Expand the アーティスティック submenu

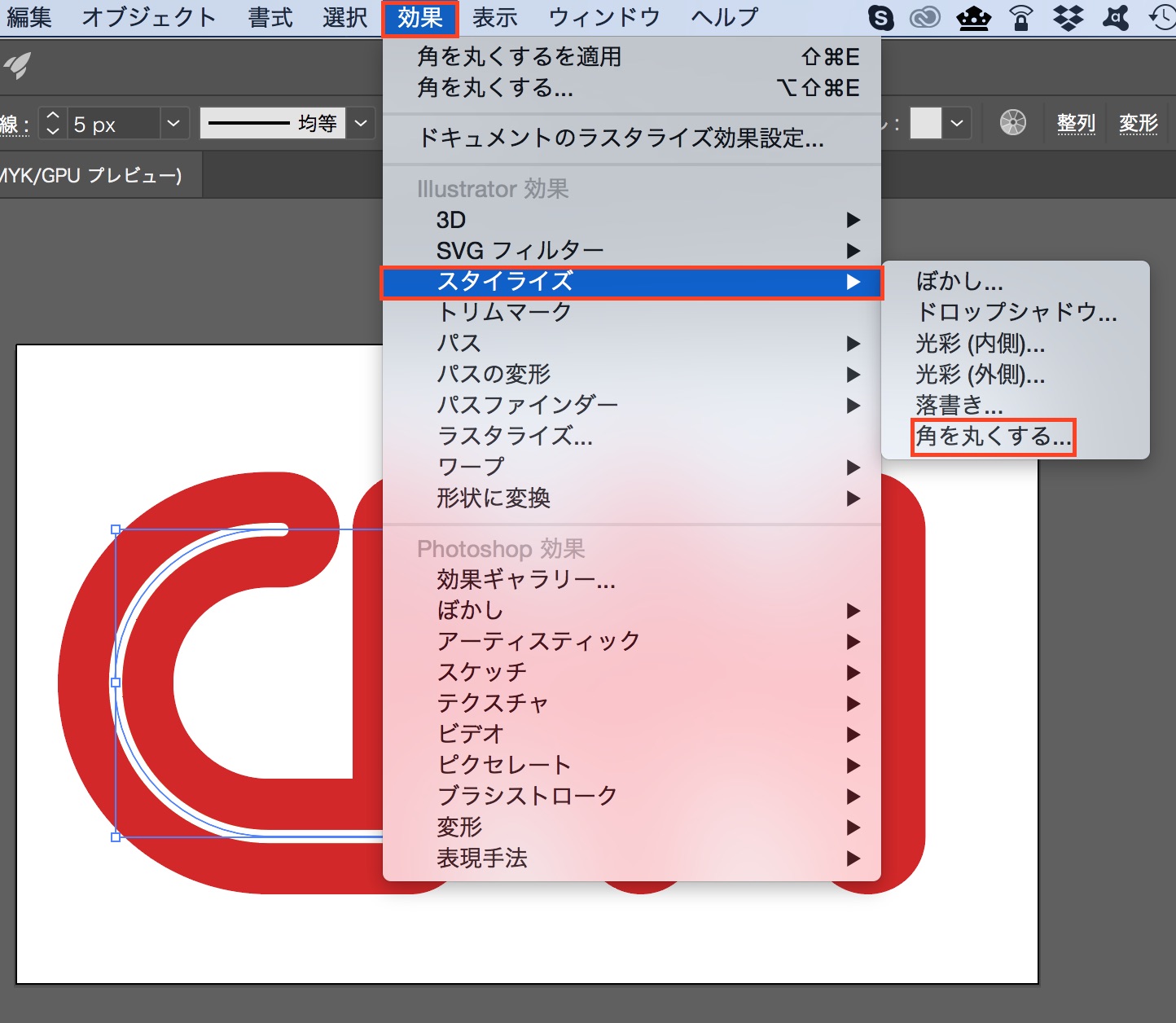pos(632,641)
